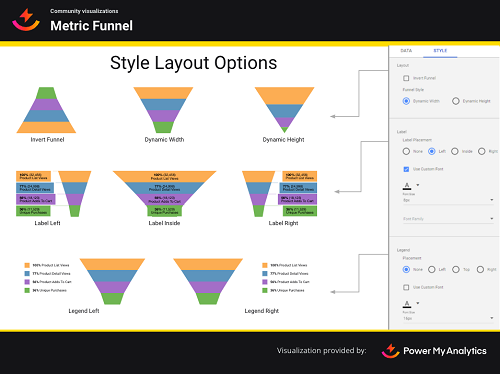Click the 'Label Placement' label
This screenshot has width=500, height=374.
tap(417, 140)
